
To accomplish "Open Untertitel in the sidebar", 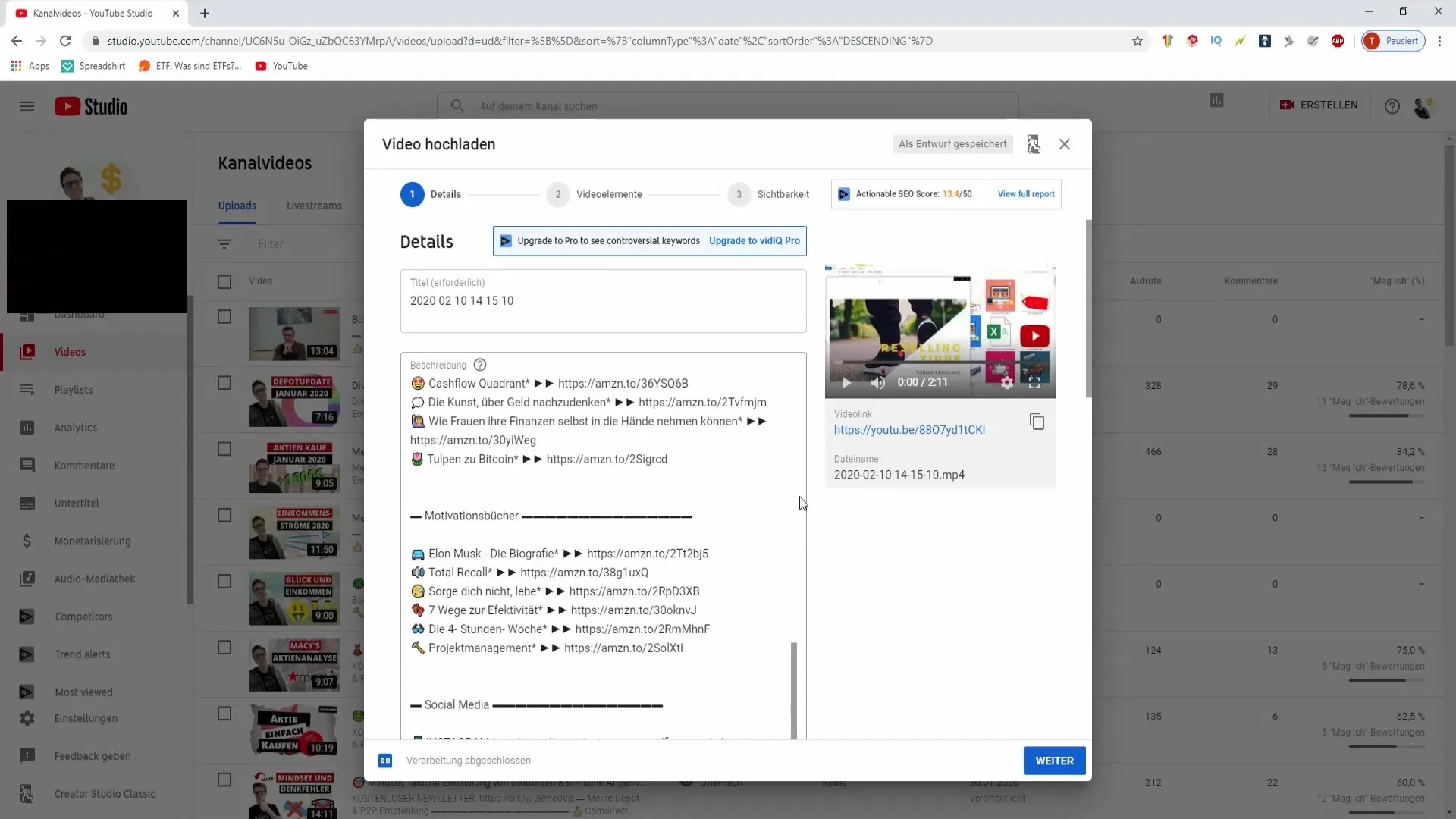I will point(77,504).
